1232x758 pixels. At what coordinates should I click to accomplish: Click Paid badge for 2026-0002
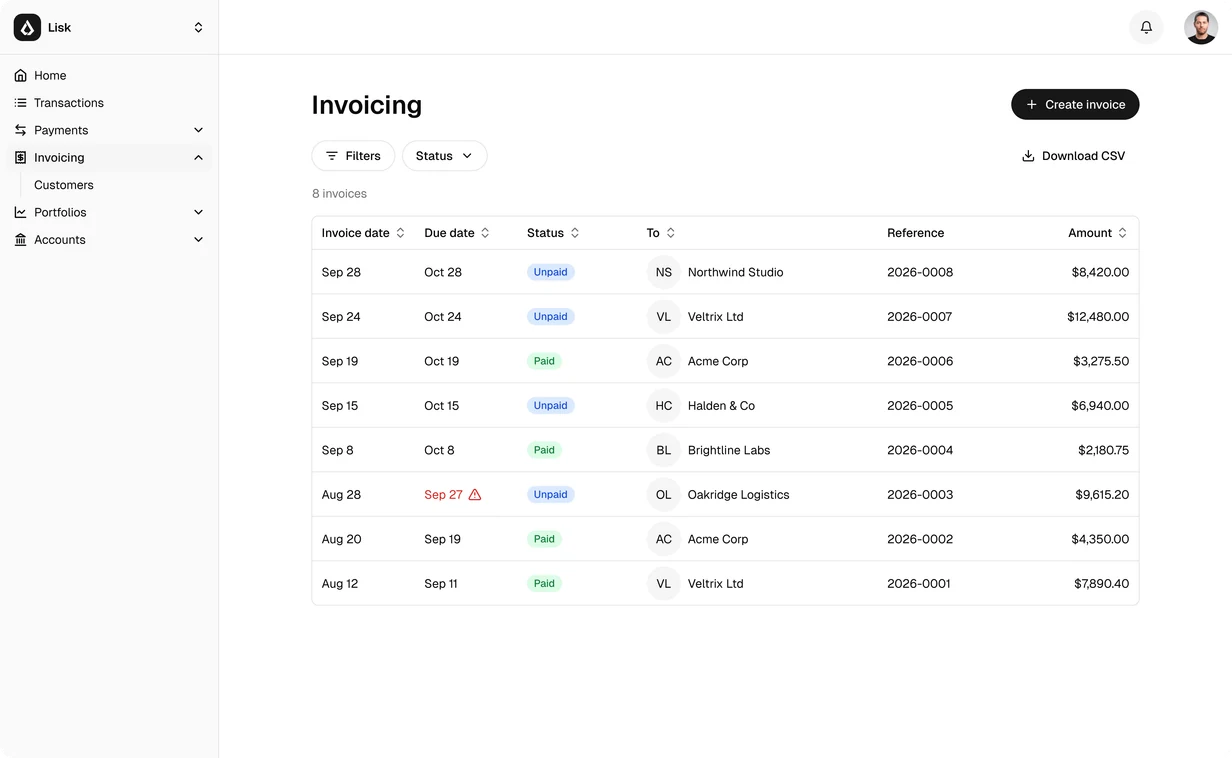544,539
